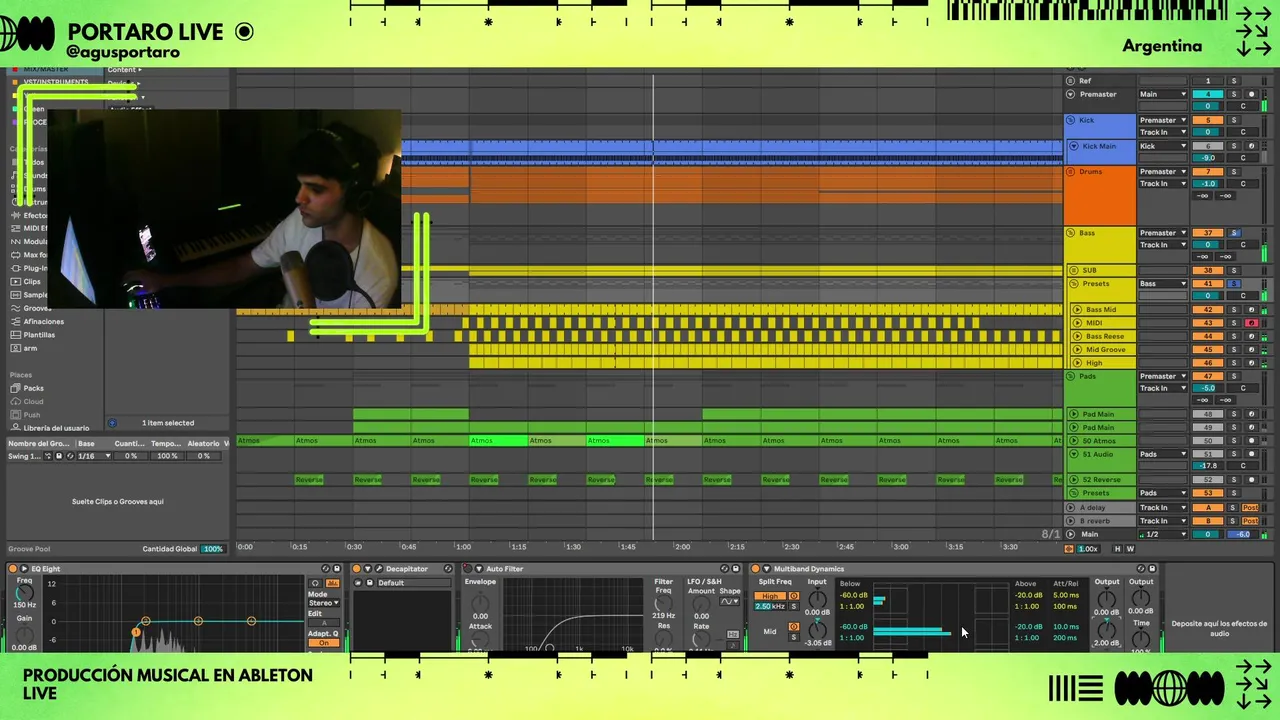Toggle the Decapitator device power button
This screenshot has height=720, width=1280.
355,569
